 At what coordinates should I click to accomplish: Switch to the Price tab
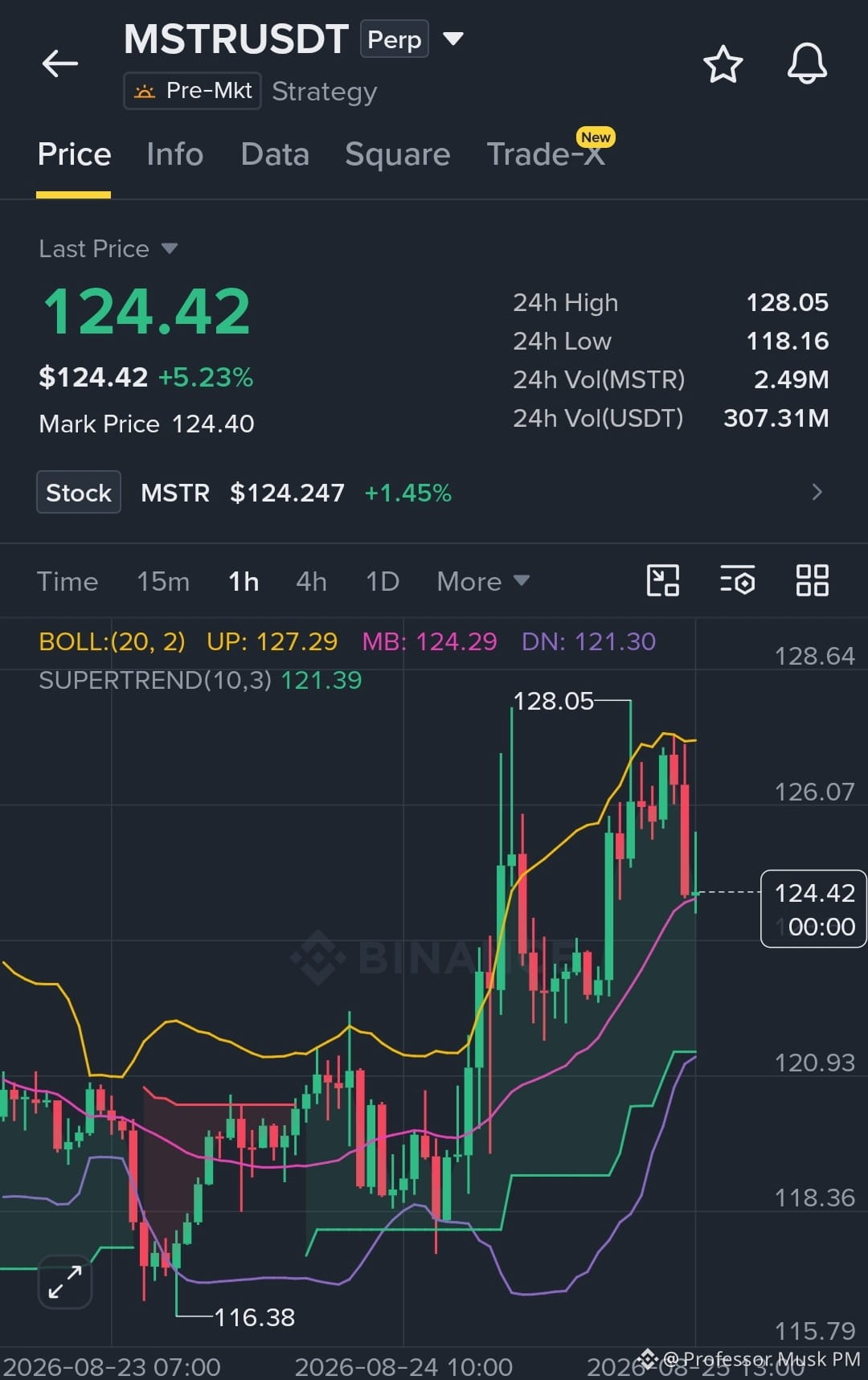coord(74,154)
